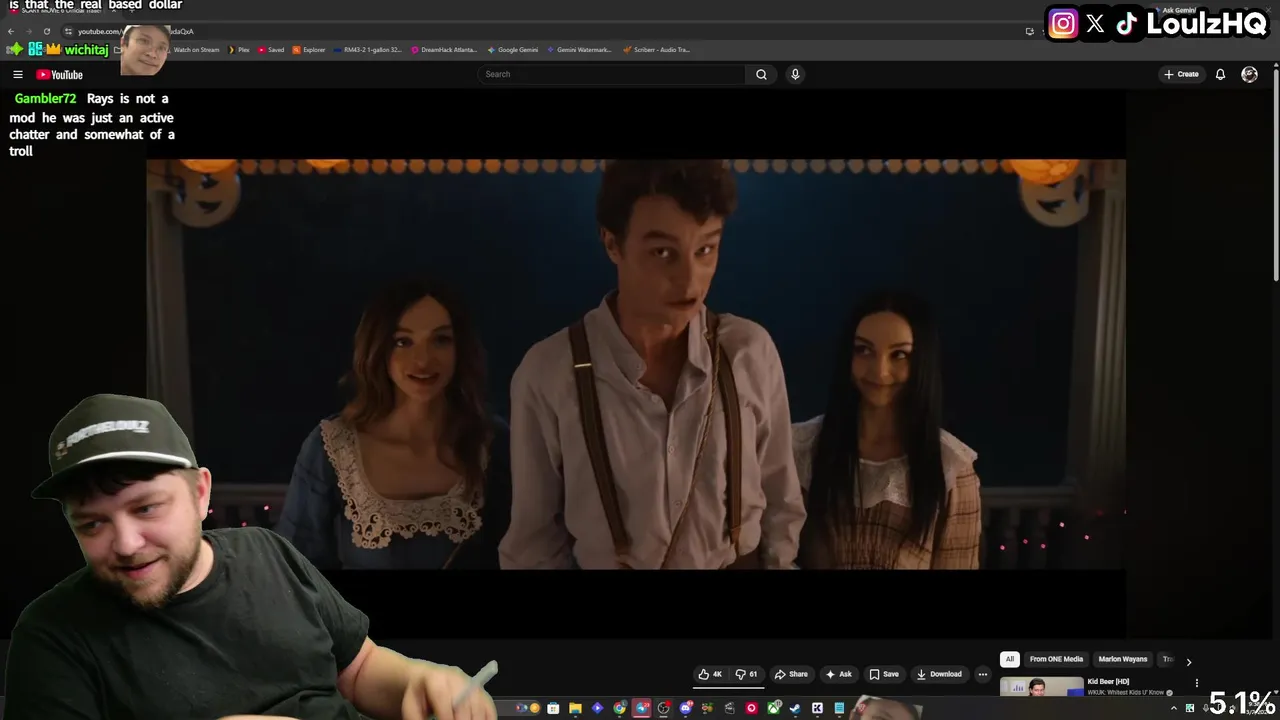
Task: Download the video
Action: 939,674
